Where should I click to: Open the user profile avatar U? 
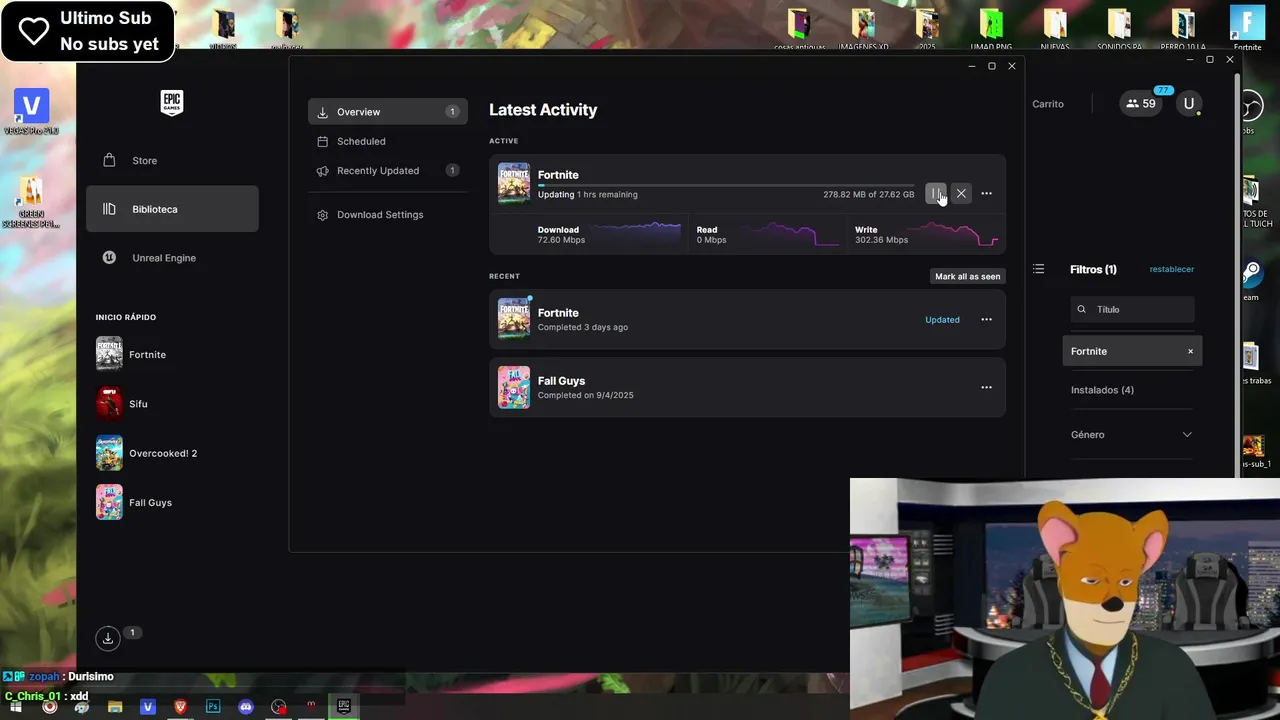[1189, 104]
